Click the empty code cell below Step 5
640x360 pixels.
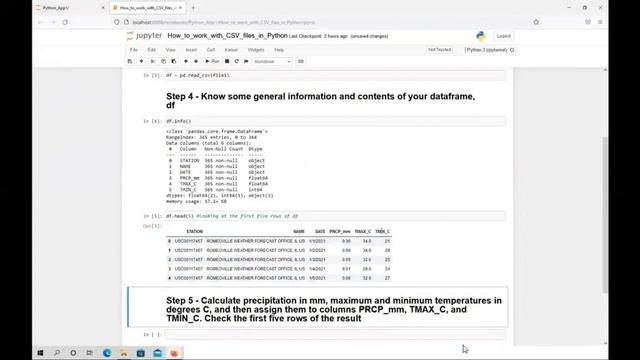[x=335, y=334]
